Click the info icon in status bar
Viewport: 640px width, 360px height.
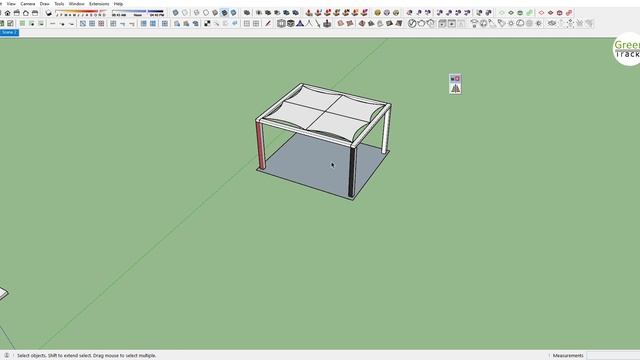pyautogui.click(x=7, y=356)
